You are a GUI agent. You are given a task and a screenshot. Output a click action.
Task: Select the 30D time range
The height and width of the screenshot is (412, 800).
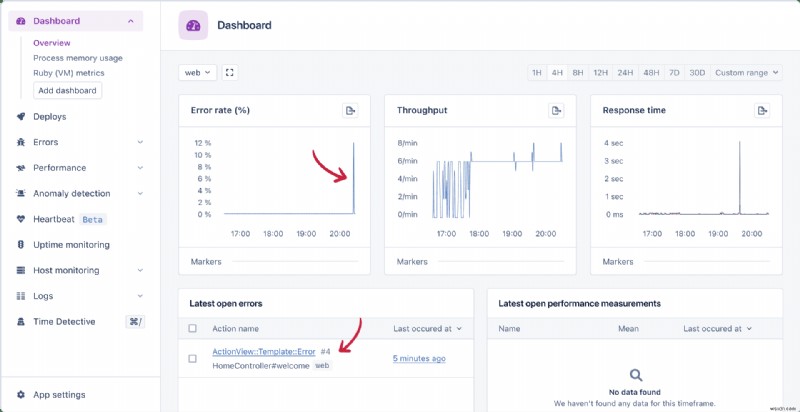tap(697, 72)
